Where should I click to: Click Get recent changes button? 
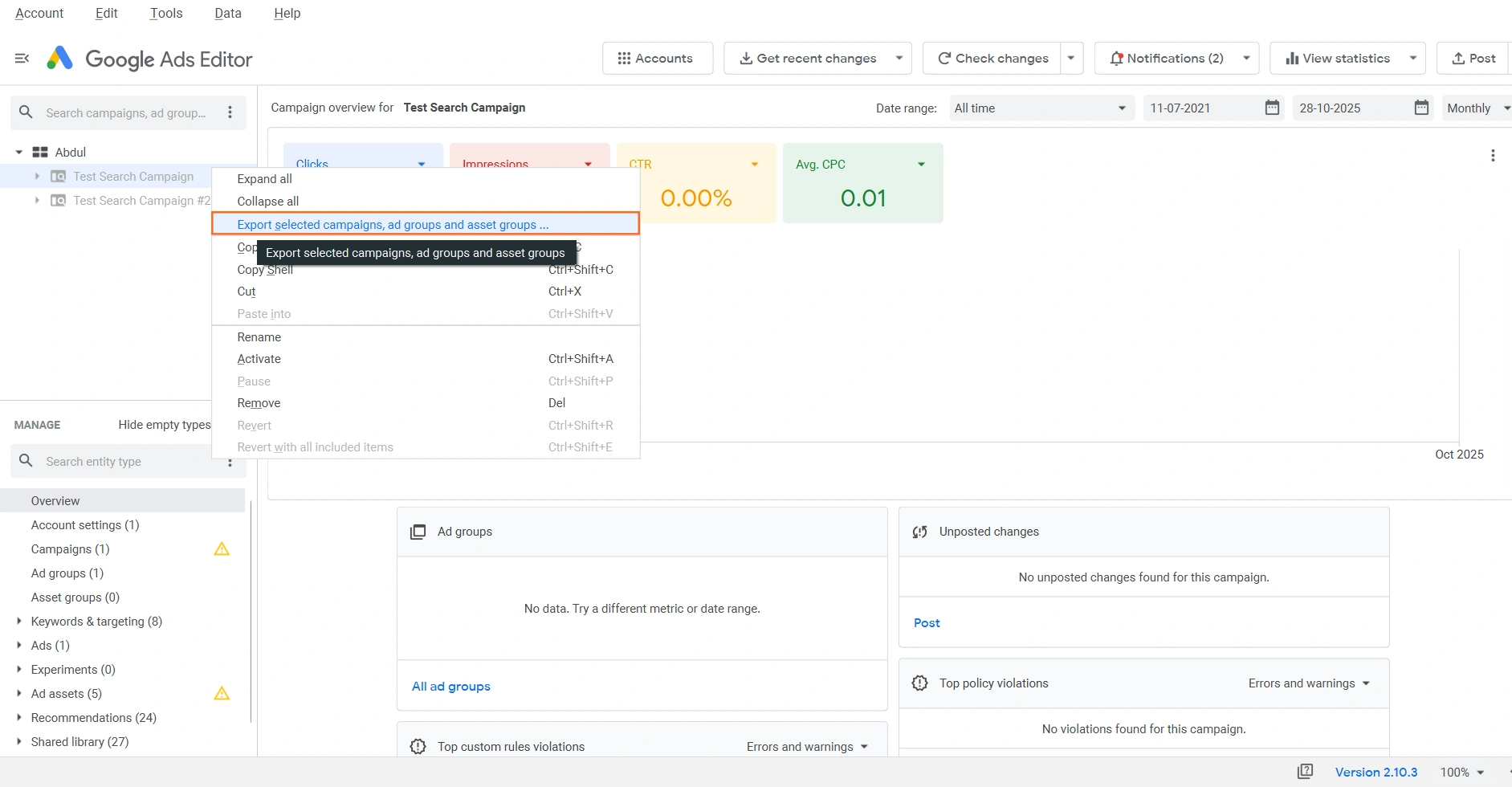pos(808,59)
